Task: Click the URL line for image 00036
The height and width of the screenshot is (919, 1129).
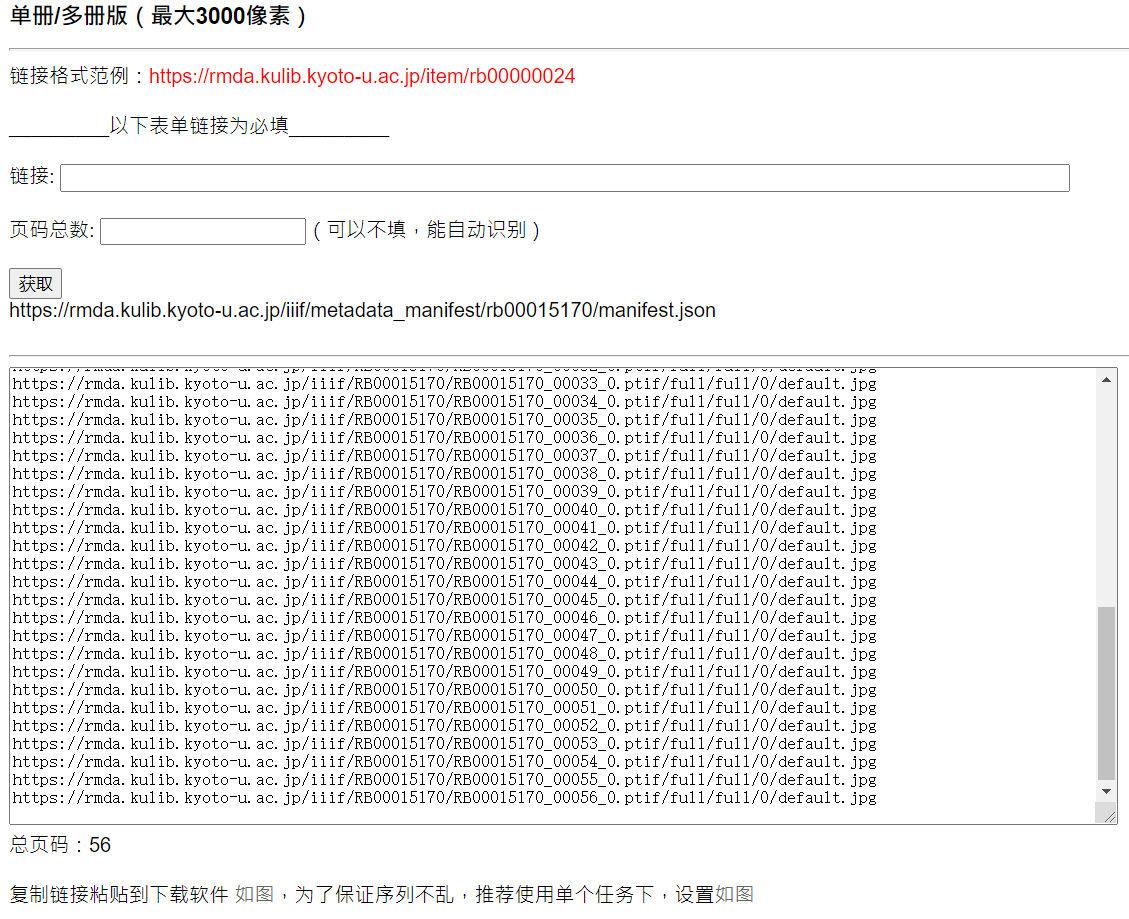Action: pos(444,437)
